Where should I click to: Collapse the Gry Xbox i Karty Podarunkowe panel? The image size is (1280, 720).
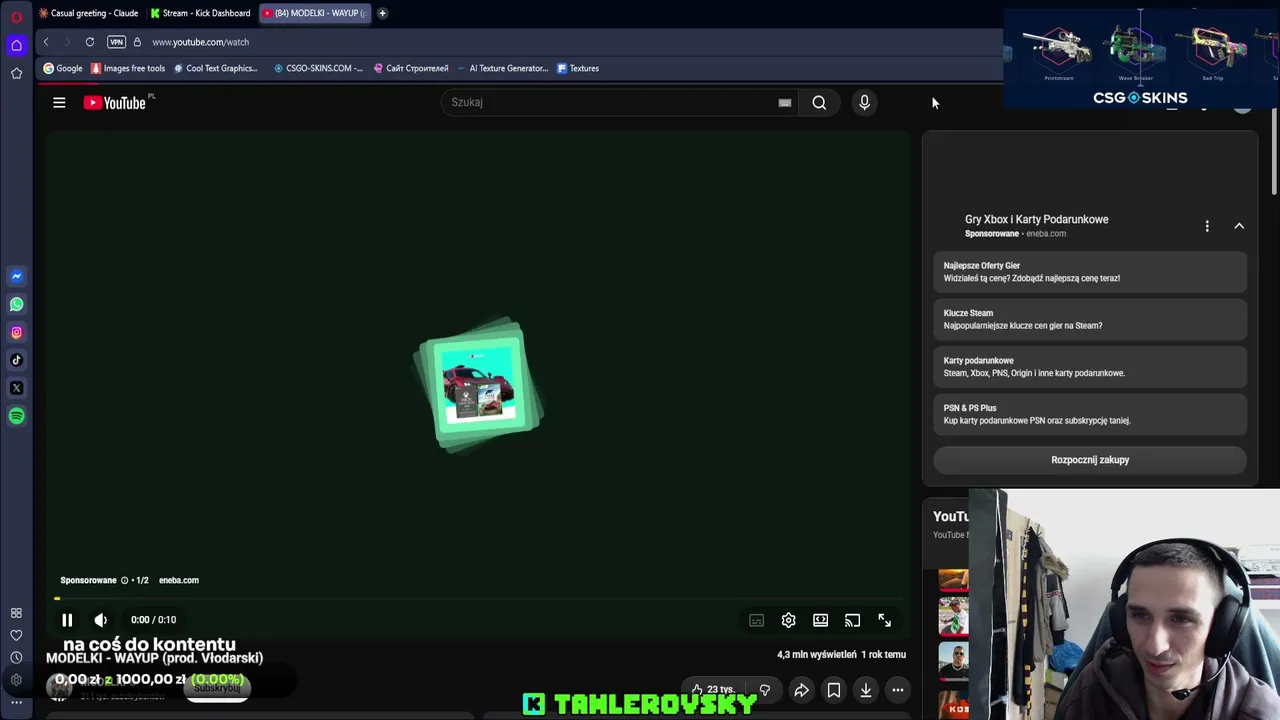coord(1239,226)
